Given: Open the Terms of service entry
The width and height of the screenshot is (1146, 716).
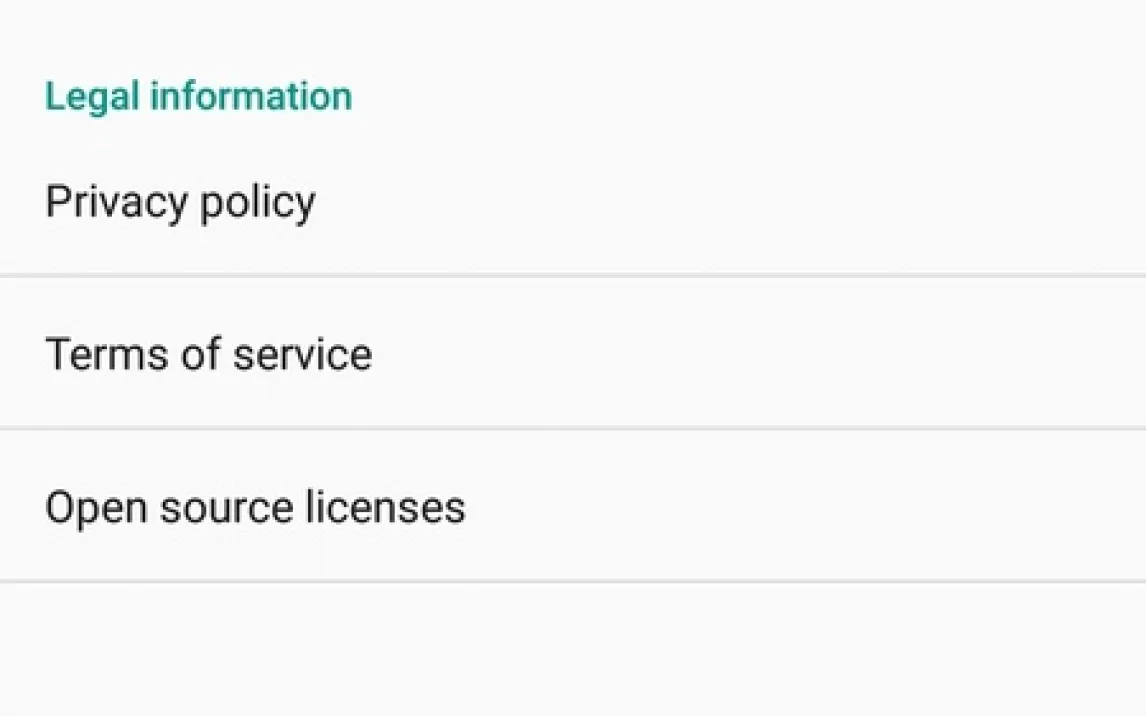Looking at the screenshot, I should click(209, 354).
